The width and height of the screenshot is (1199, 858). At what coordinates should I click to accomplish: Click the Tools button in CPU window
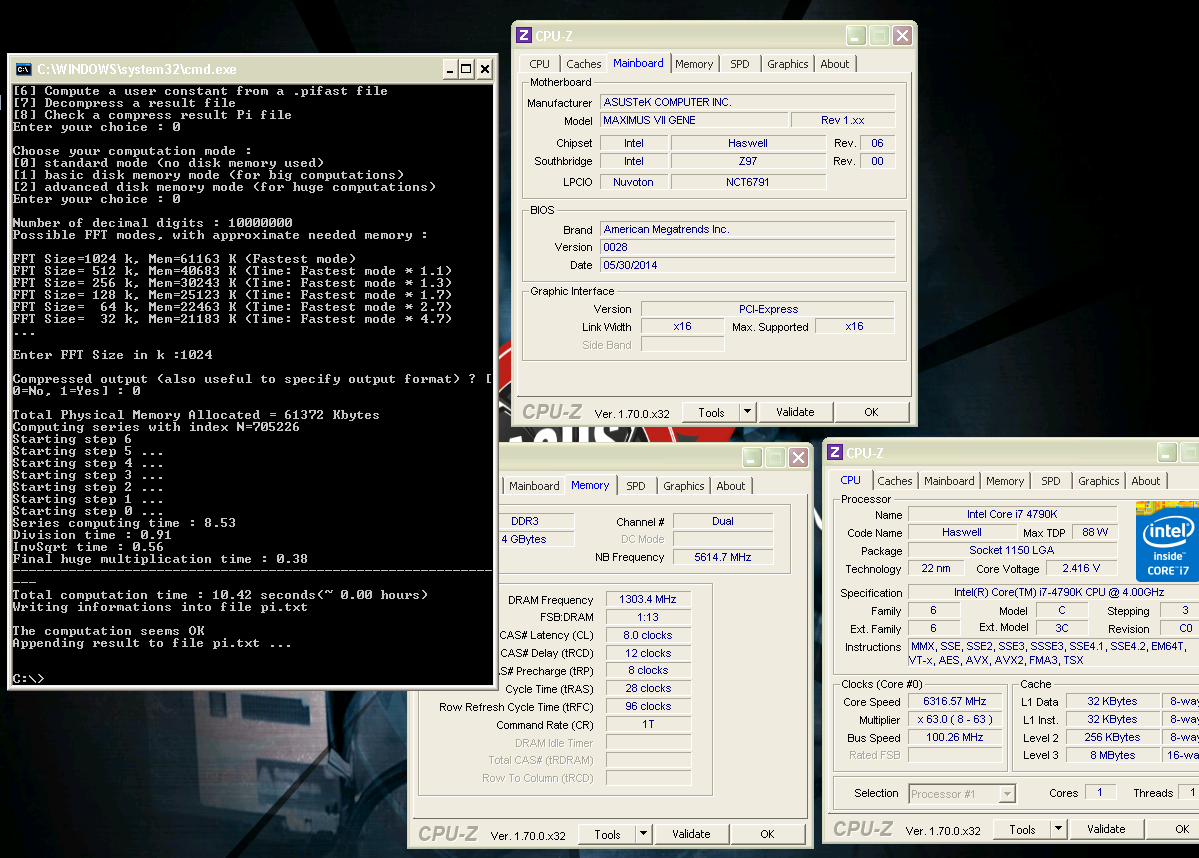[1022, 829]
